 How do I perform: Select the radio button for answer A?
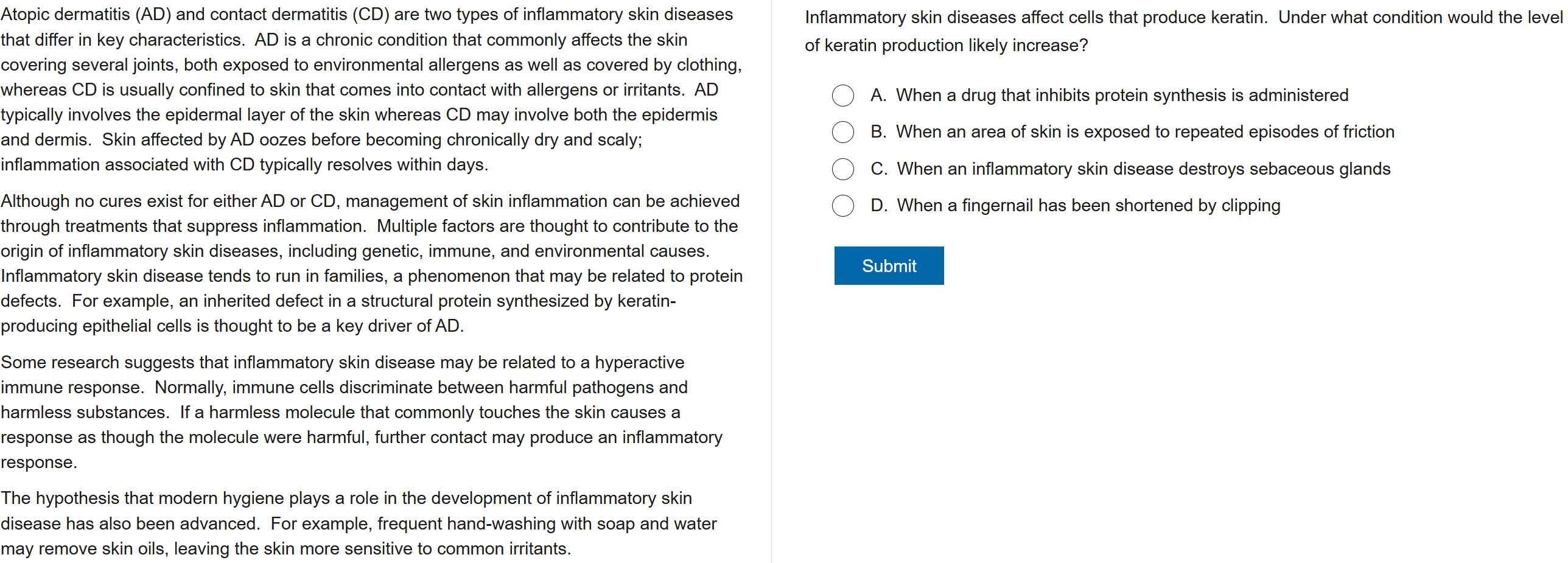click(842, 96)
